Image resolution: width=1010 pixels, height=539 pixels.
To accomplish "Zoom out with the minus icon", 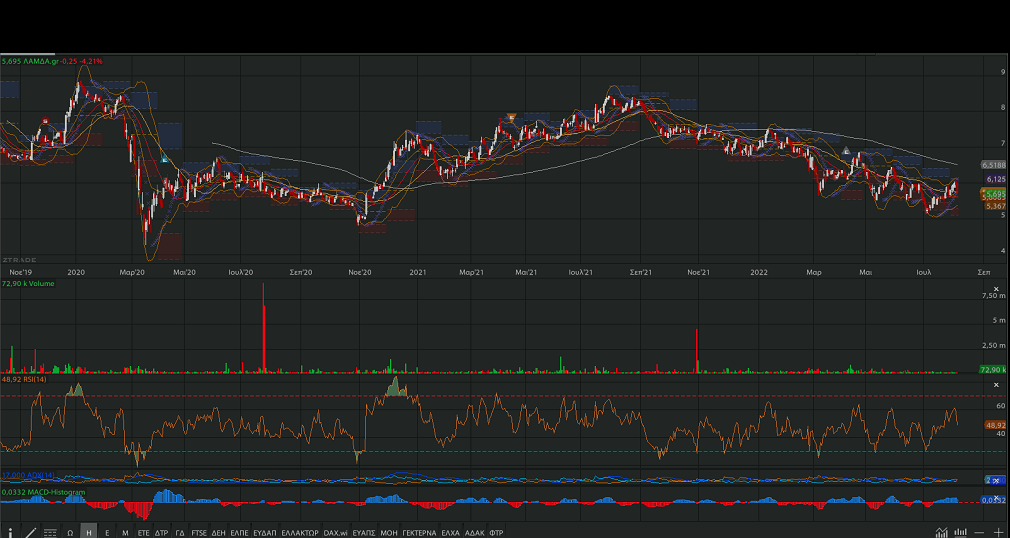I will click(x=980, y=533).
